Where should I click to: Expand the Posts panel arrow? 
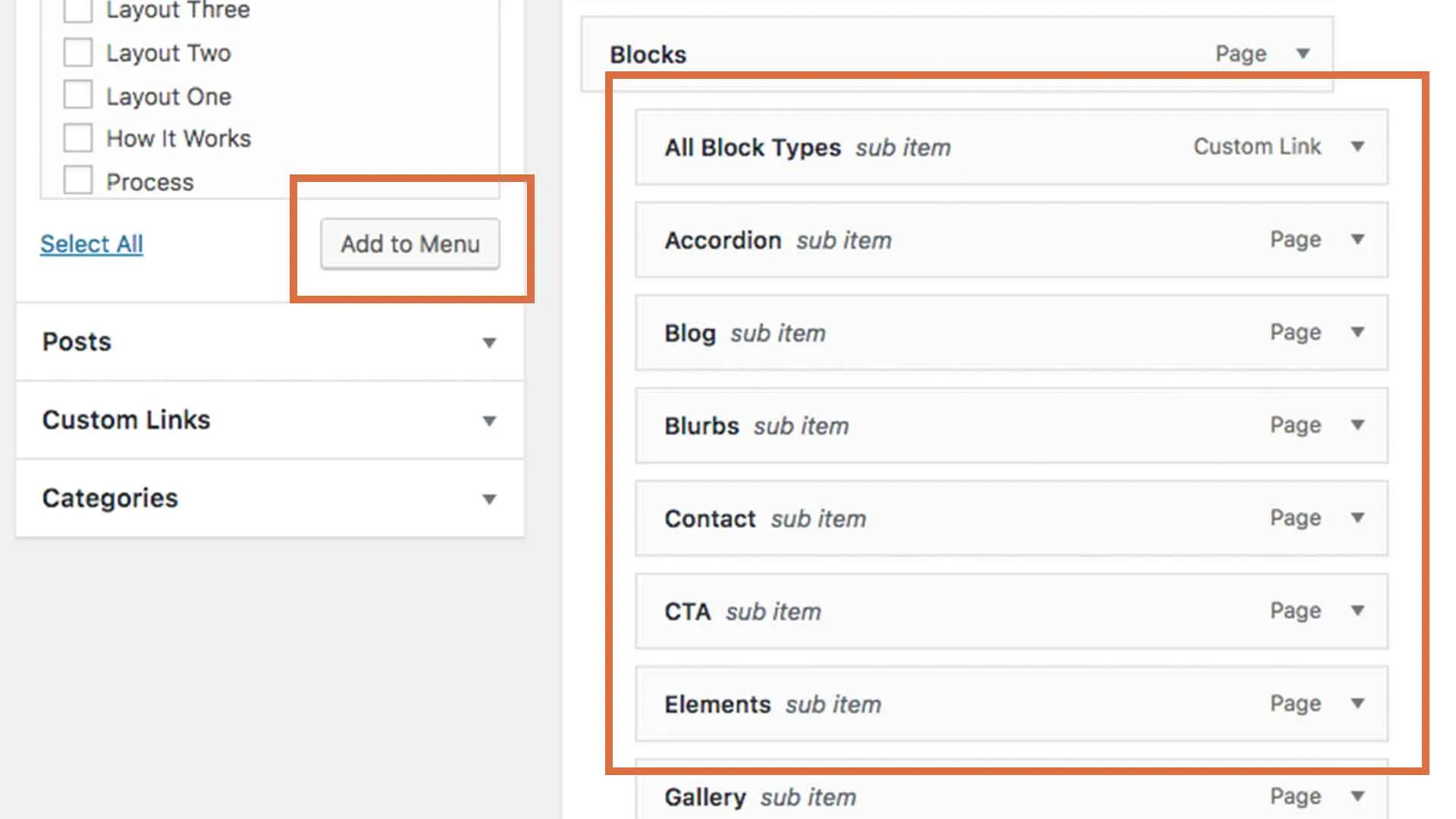coord(489,343)
